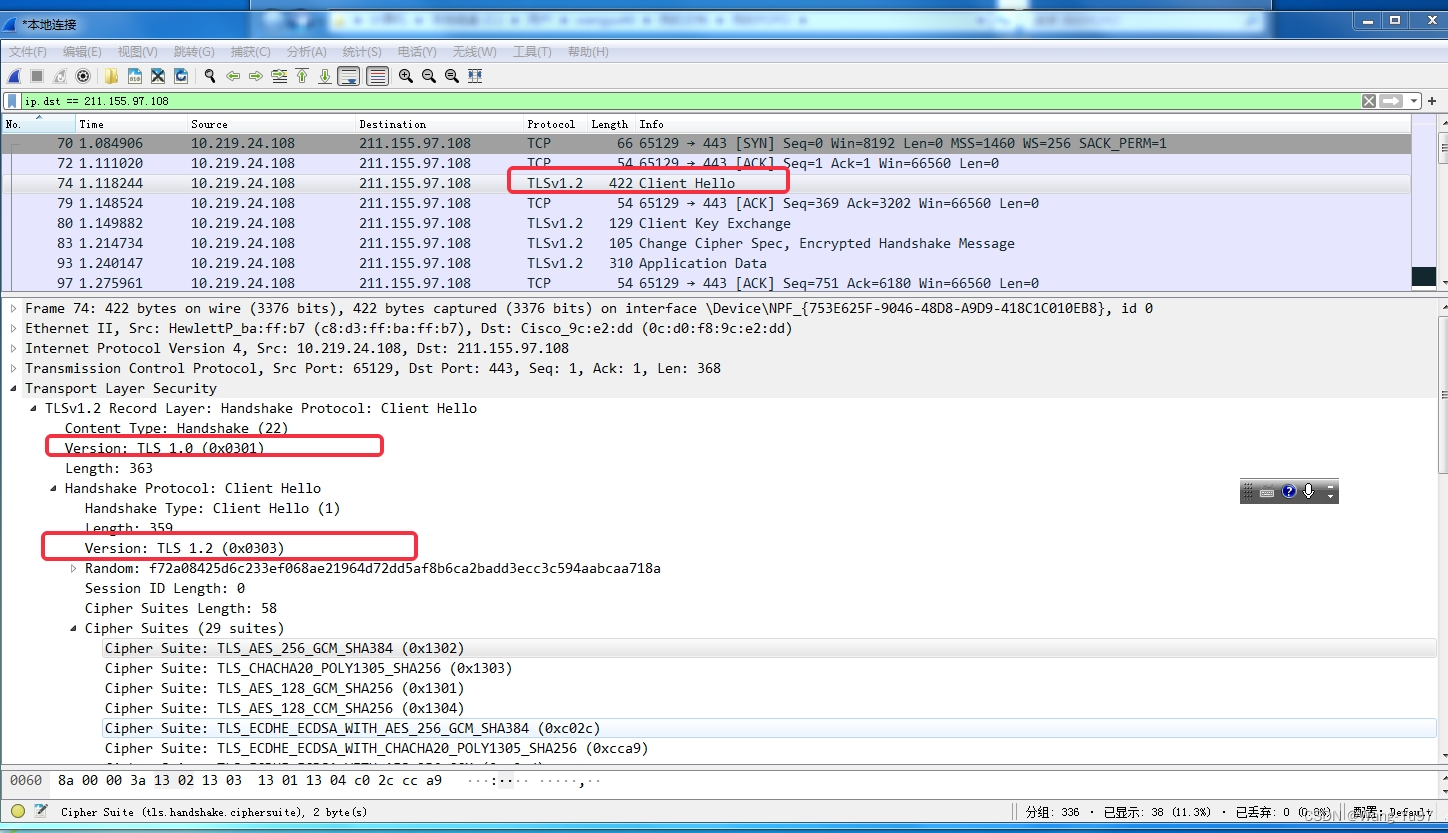Close the capture file from toolbar
Screen dimensions: 1448x833
point(158,76)
